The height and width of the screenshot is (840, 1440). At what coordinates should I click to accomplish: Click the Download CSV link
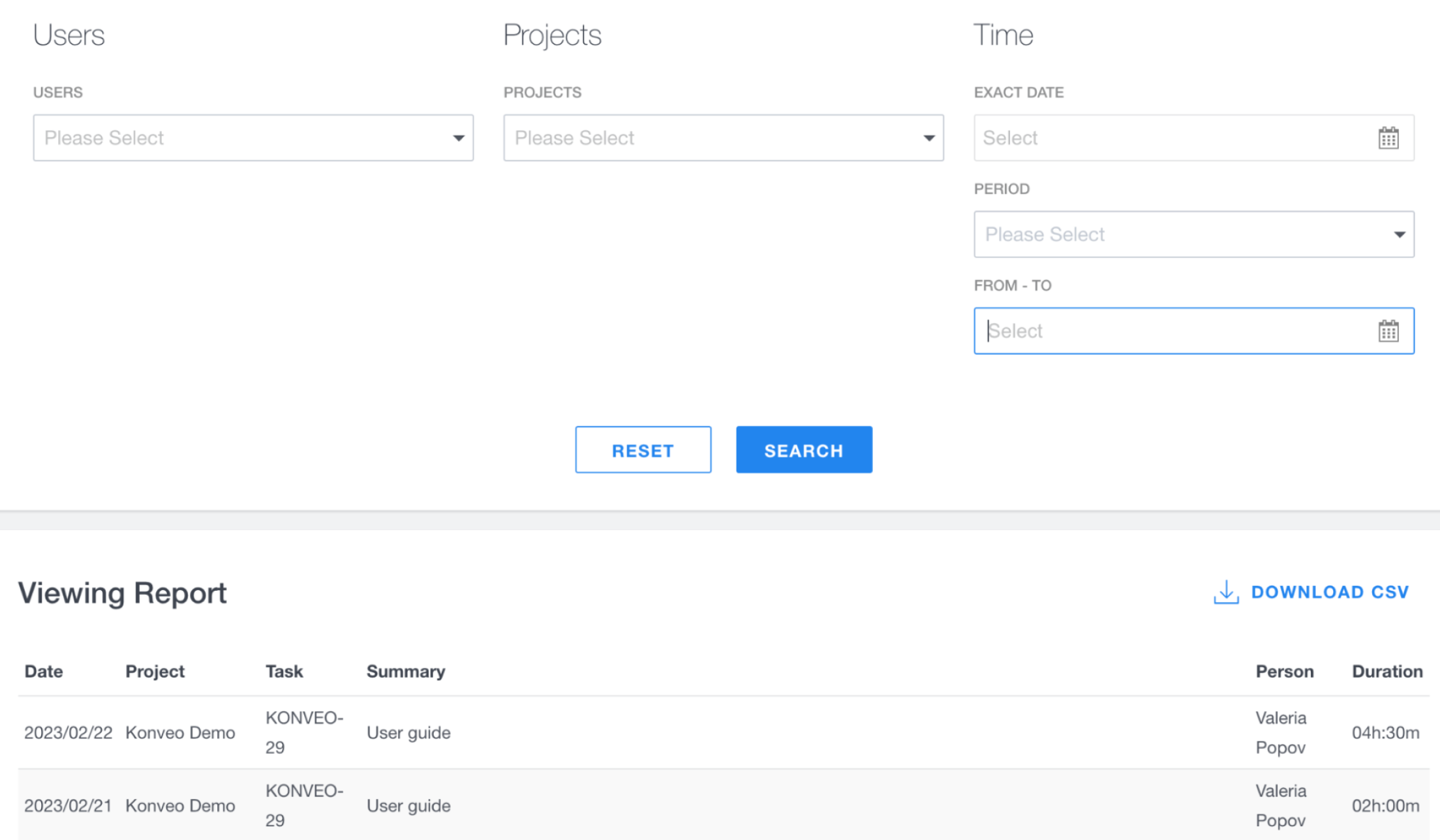pos(1329,592)
